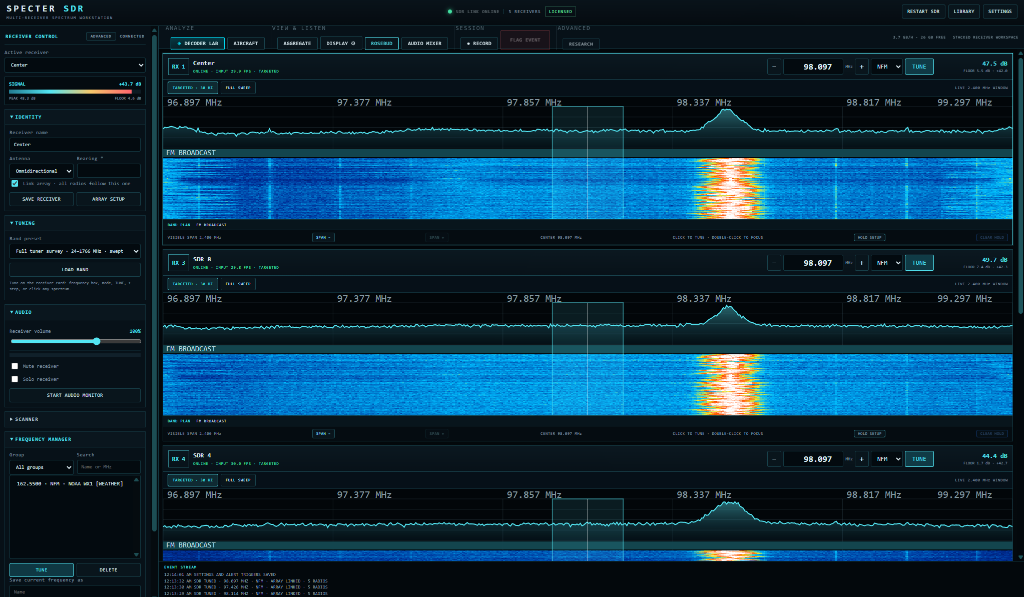Screen dimensions: 1024x597
Task: Click the SDR B spectrum trace
Action: coord(587,323)
